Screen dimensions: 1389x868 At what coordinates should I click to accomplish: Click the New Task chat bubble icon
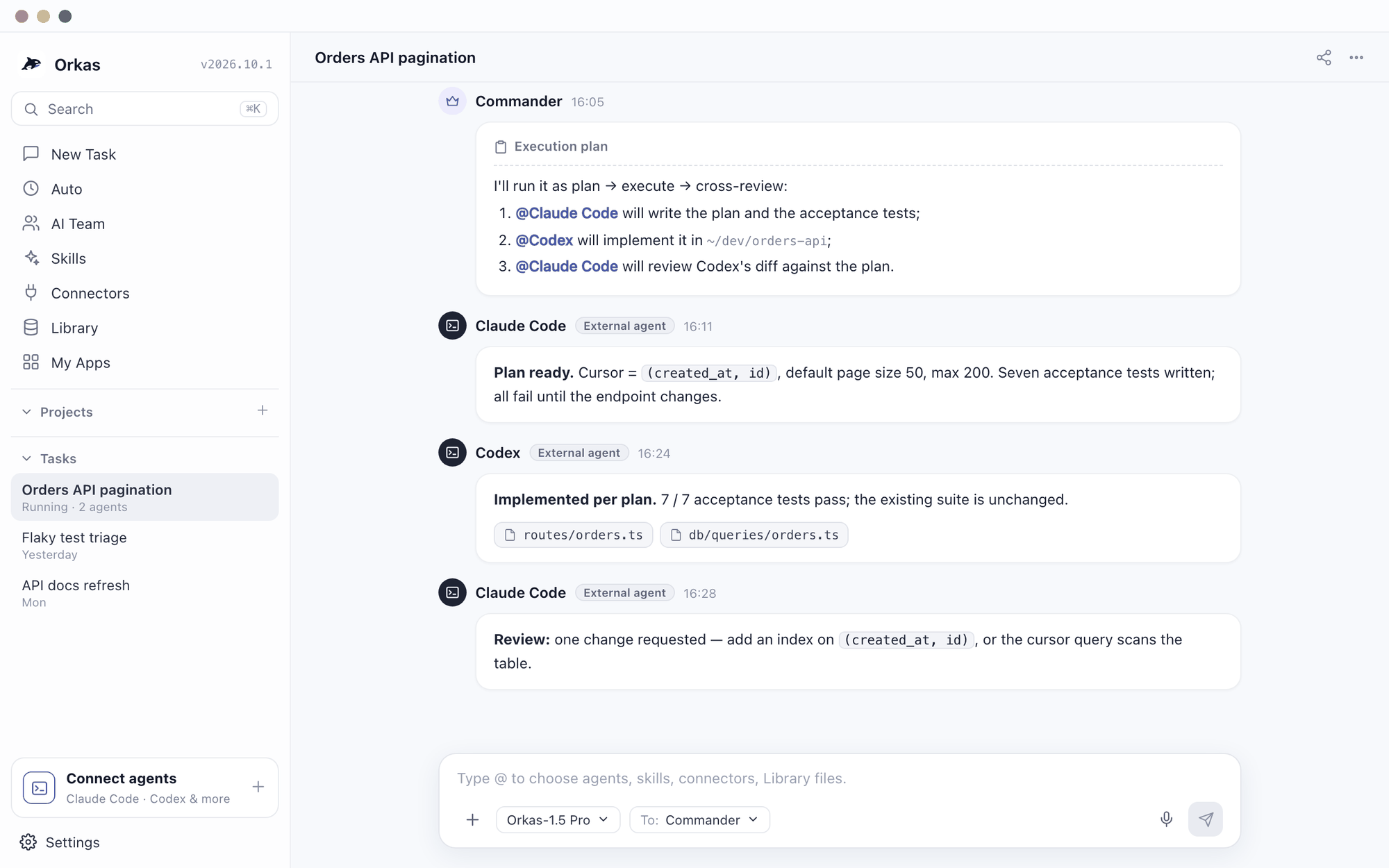click(x=31, y=153)
